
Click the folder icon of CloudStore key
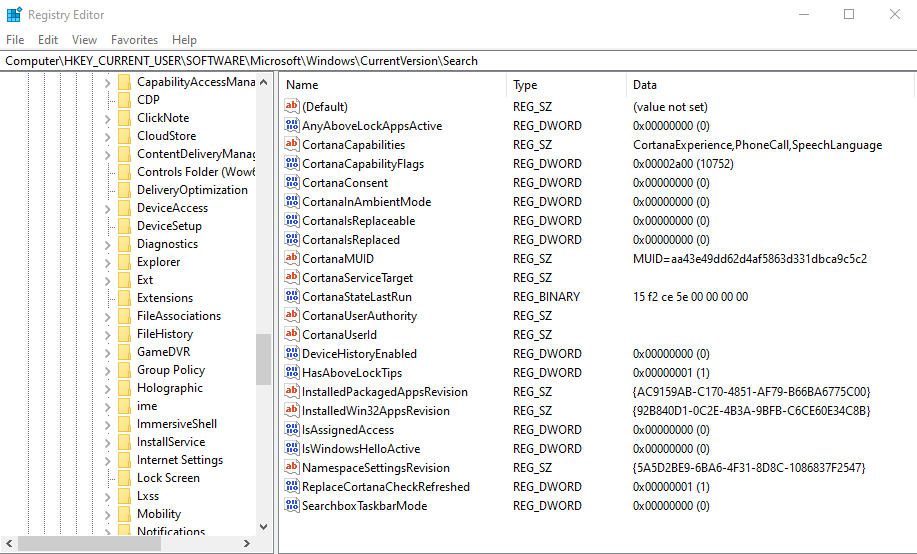[x=124, y=136]
